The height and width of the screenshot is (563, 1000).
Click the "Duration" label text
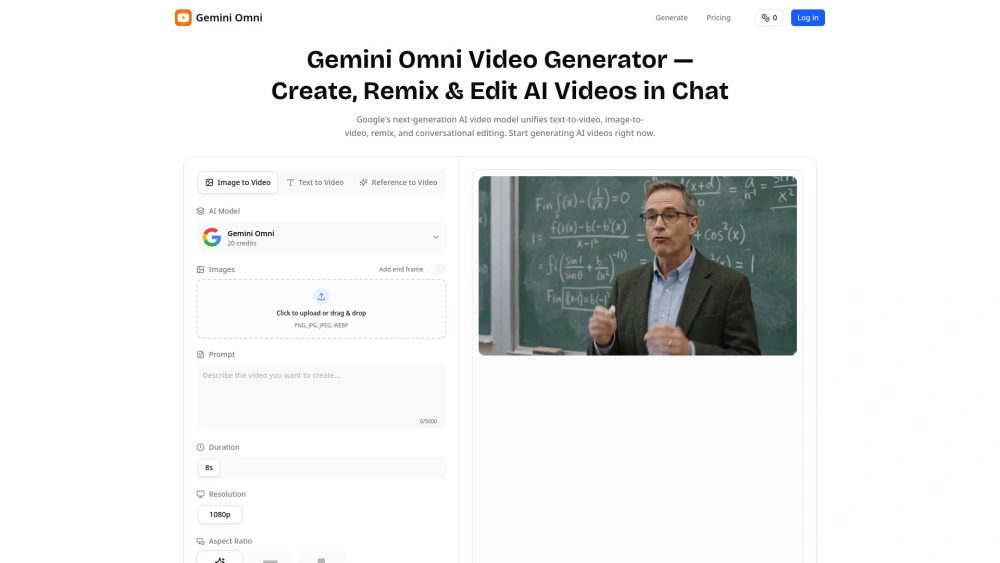pos(224,448)
